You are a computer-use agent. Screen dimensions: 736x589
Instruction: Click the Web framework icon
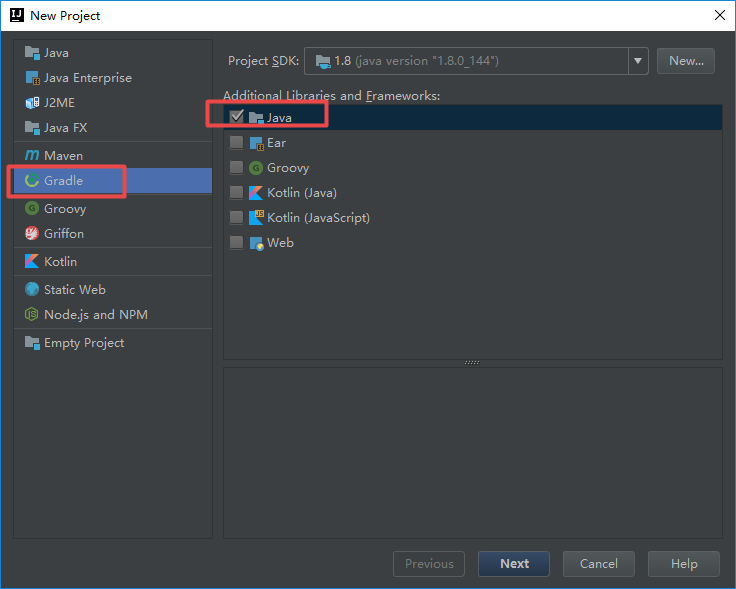(256, 243)
